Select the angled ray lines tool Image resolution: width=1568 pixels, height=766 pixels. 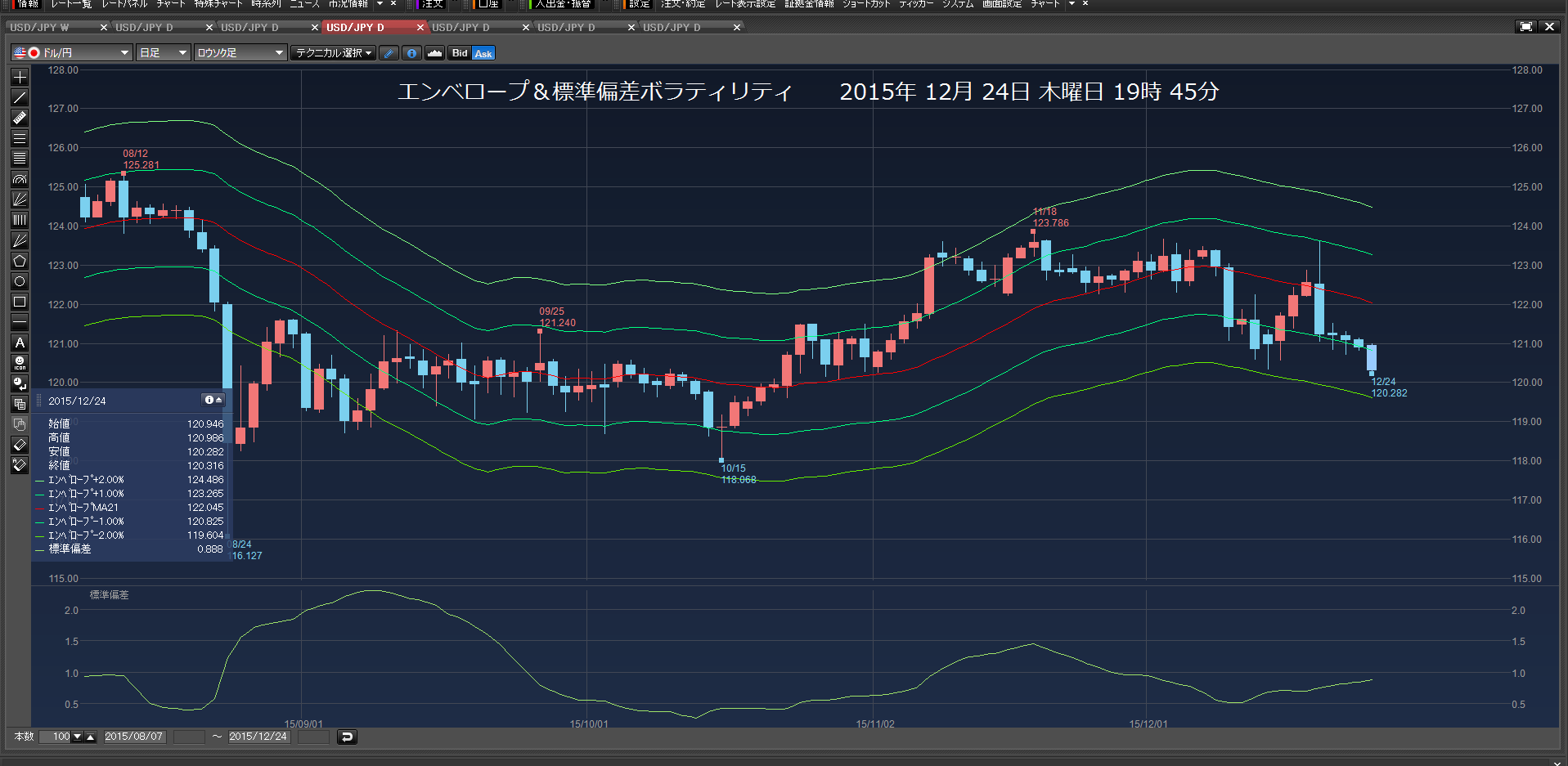[20, 240]
